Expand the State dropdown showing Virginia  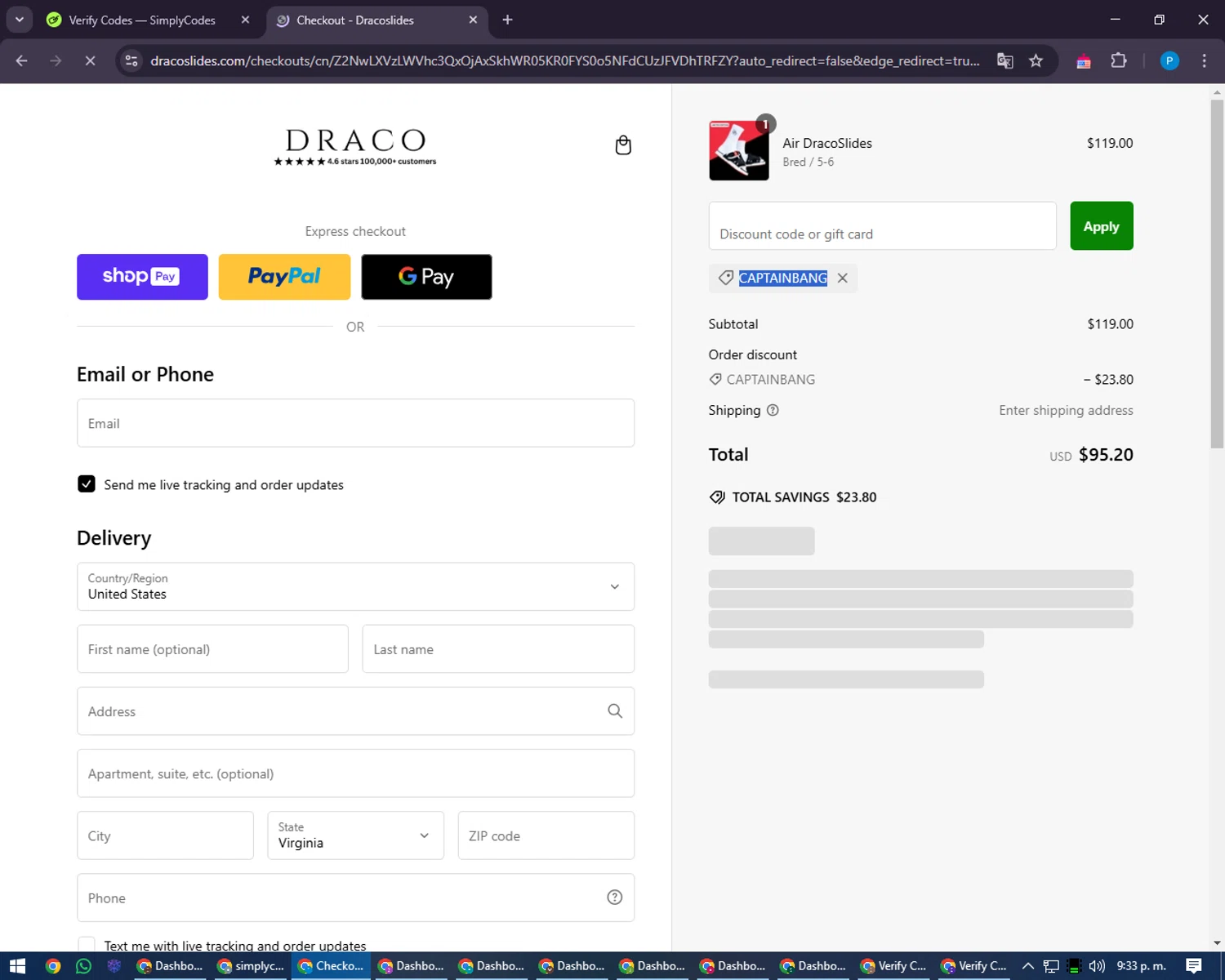click(355, 835)
